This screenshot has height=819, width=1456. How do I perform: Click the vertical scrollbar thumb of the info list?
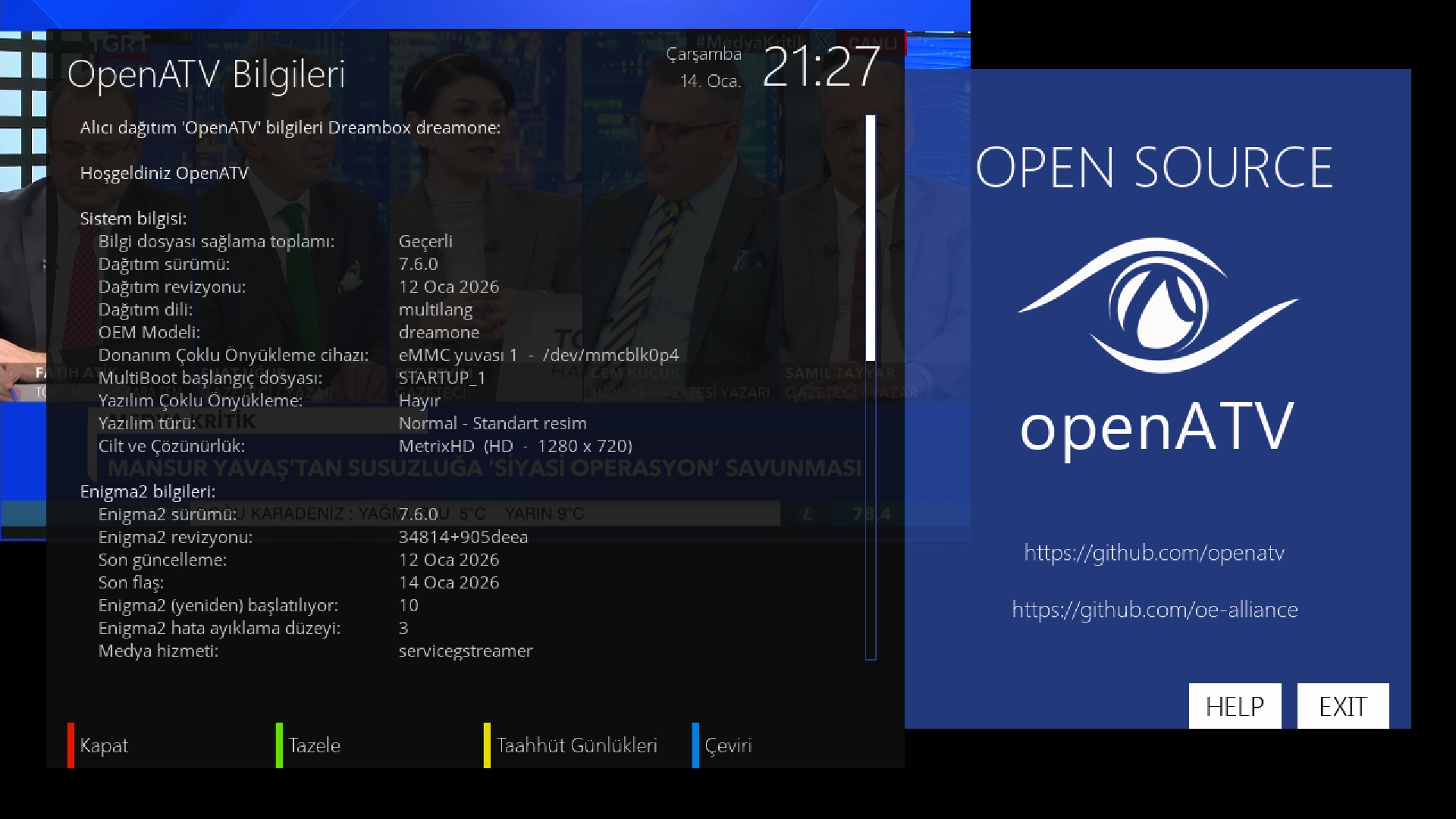[871, 238]
